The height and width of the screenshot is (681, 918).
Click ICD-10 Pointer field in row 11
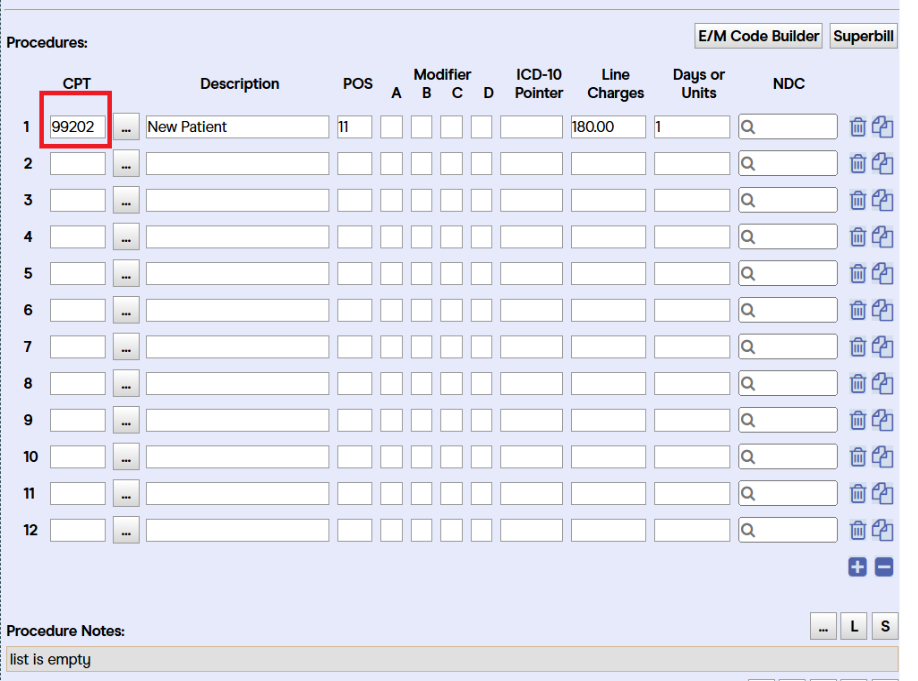coord(531,494)
